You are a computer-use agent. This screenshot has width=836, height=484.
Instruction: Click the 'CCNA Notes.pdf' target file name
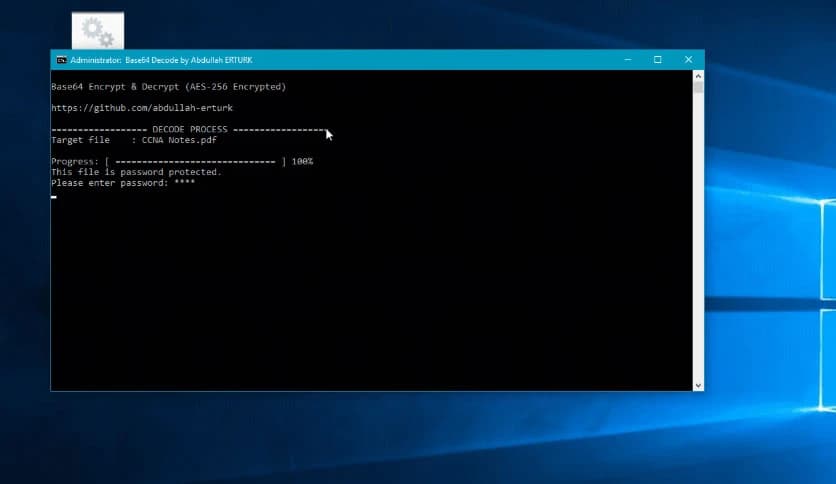click(x=179, y=140)
